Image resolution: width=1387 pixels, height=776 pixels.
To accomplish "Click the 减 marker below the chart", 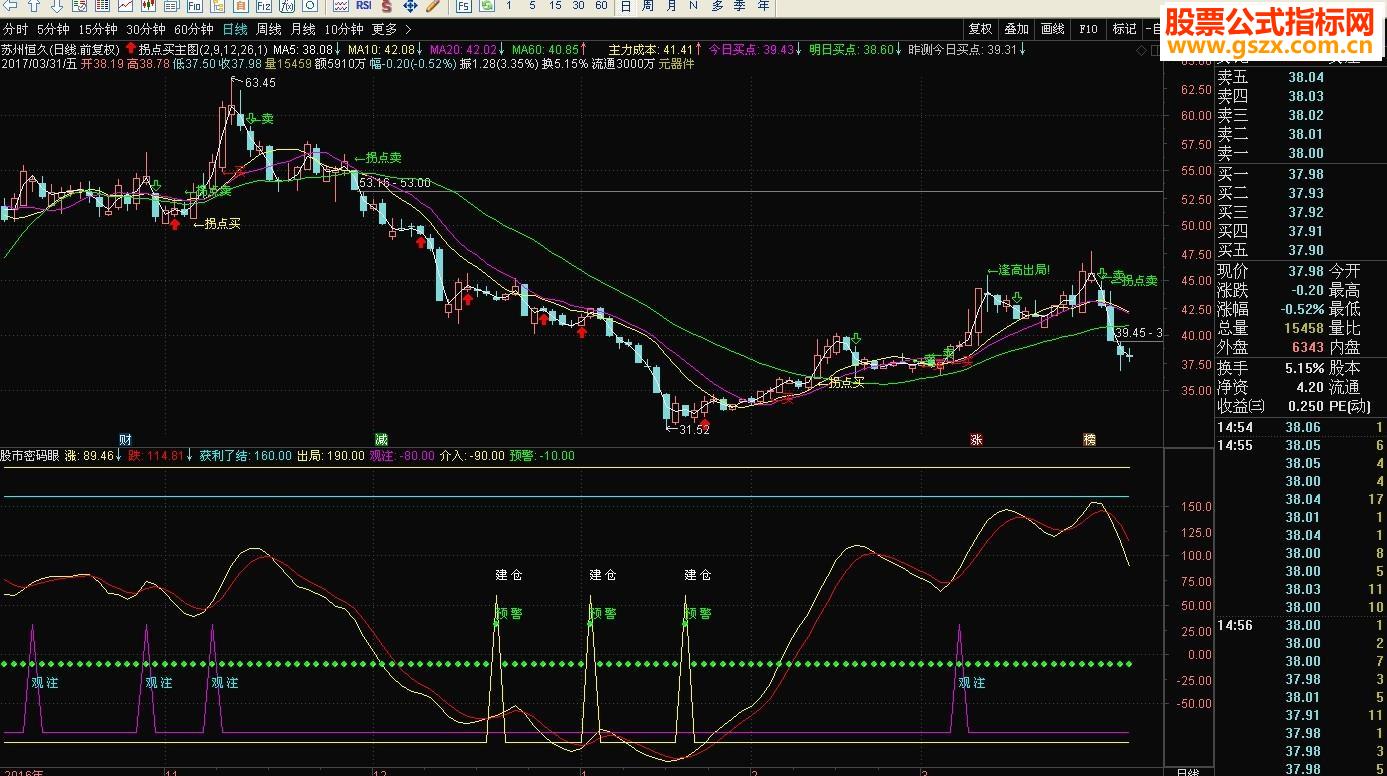I will click(381, 439).
